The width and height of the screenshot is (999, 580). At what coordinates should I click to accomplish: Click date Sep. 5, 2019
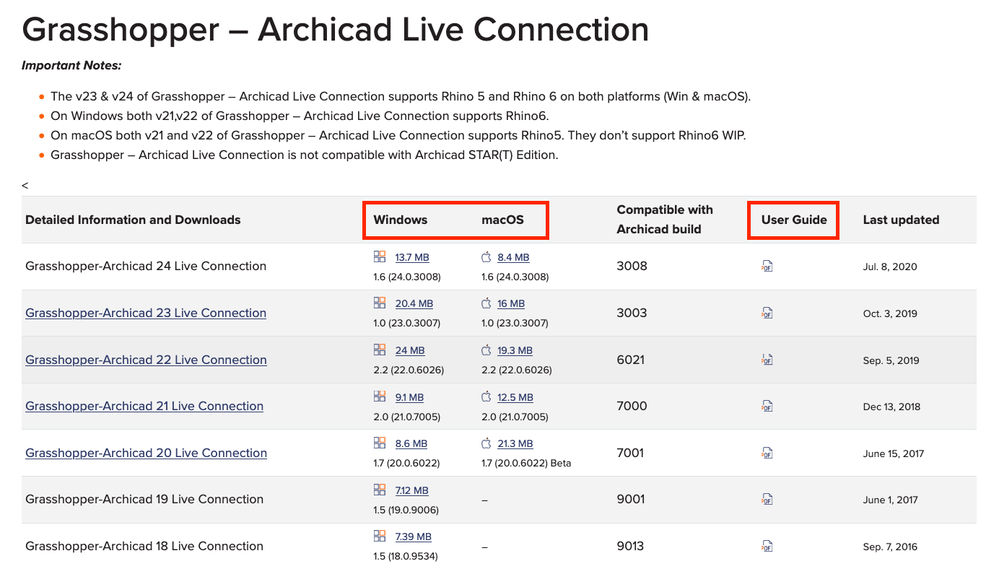[x=891, y=360]
